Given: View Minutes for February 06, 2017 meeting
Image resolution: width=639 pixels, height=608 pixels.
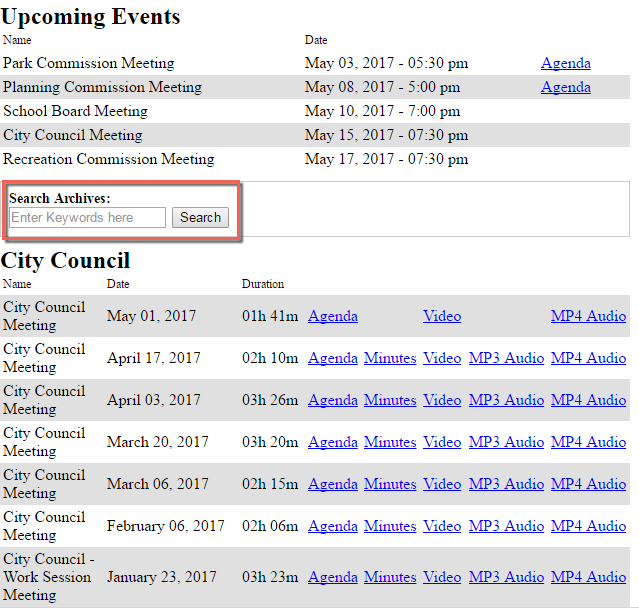Looking at the screenshot, I should click(390, 526).
